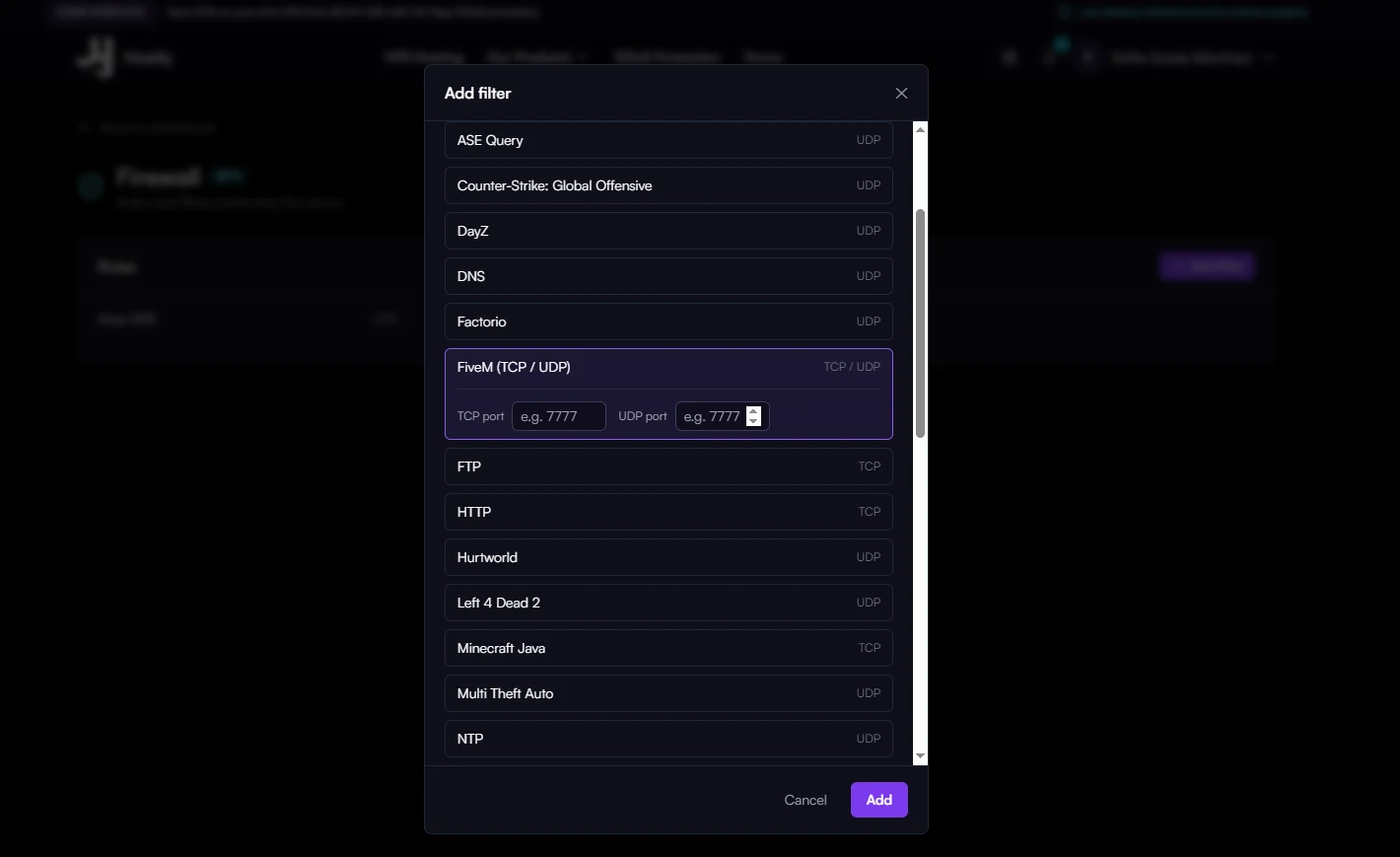Screen dimensions: 1400x857
Task: Select the HTTP filter option
Action: tap(668, 512)
